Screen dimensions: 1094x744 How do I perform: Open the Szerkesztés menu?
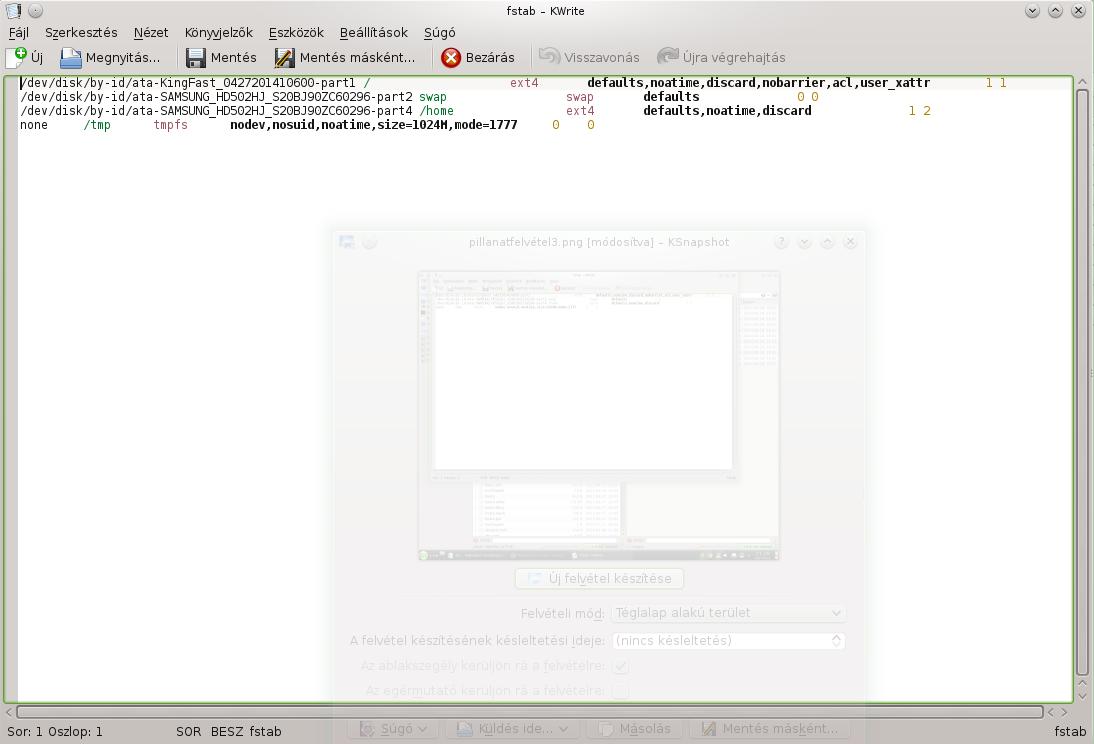pos(81,33)
